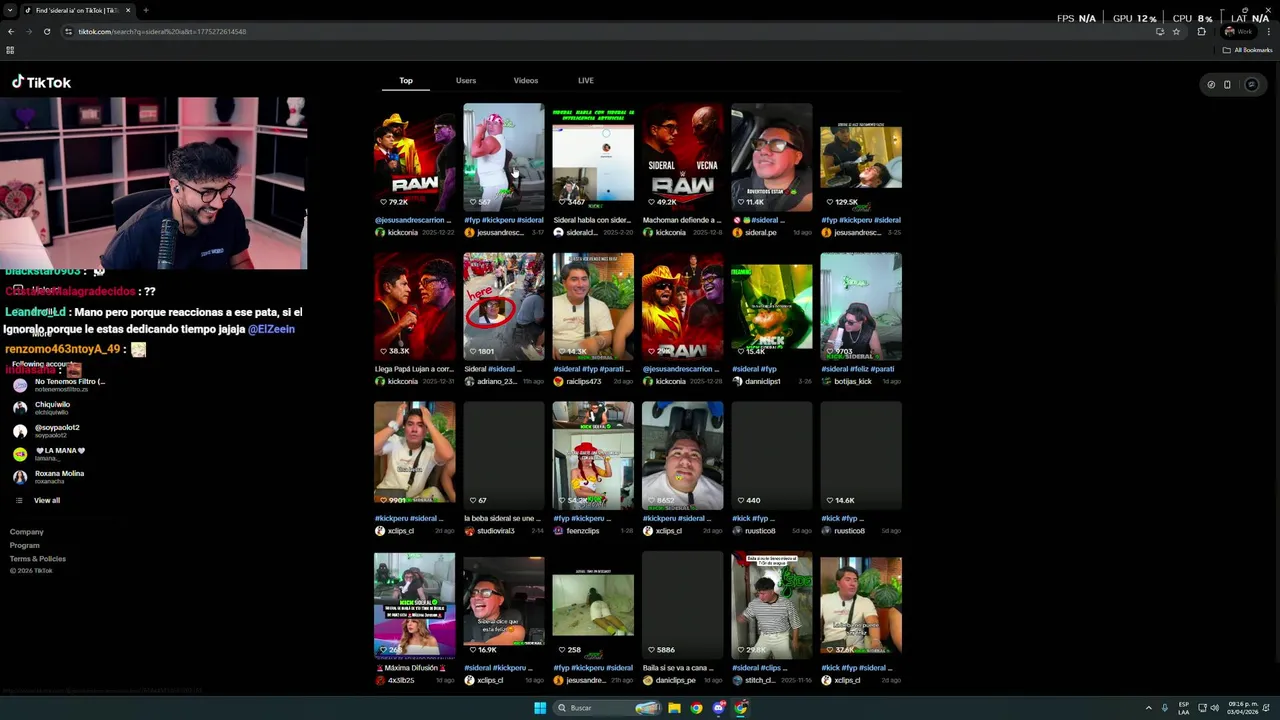
Task: Open the green NICK video with 15.4K likes
Action: coord(771,305)
